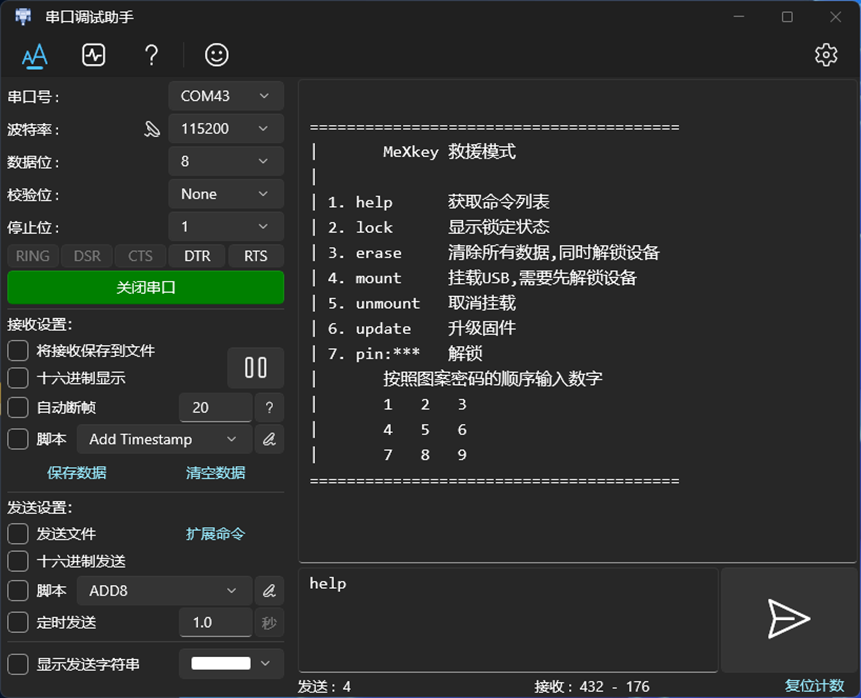Image resolution: width=861 pixels, height=698 pixels.
Task: Edit the receive script pencil icon
Action: tap(268, 439)
